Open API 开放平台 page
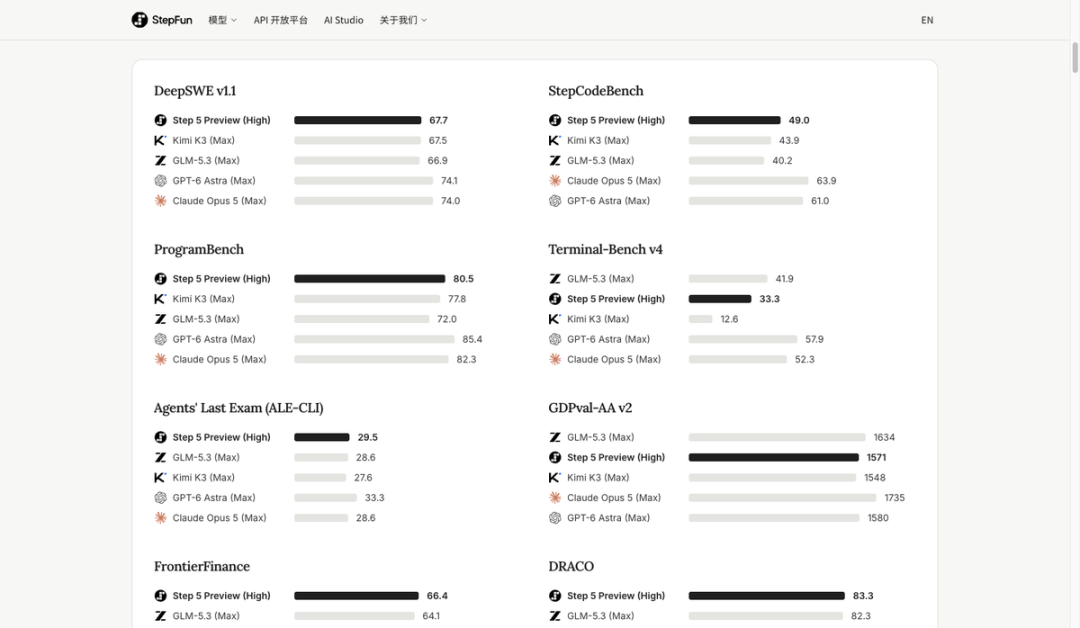 coord(280,20)
